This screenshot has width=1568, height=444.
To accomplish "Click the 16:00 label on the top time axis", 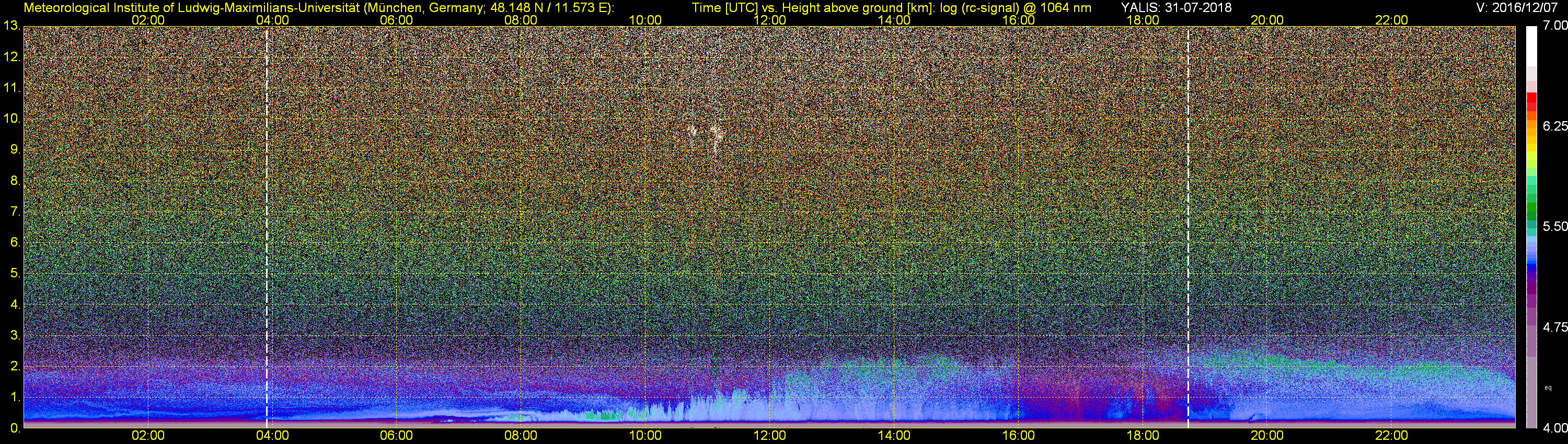I will point(1018,20).
